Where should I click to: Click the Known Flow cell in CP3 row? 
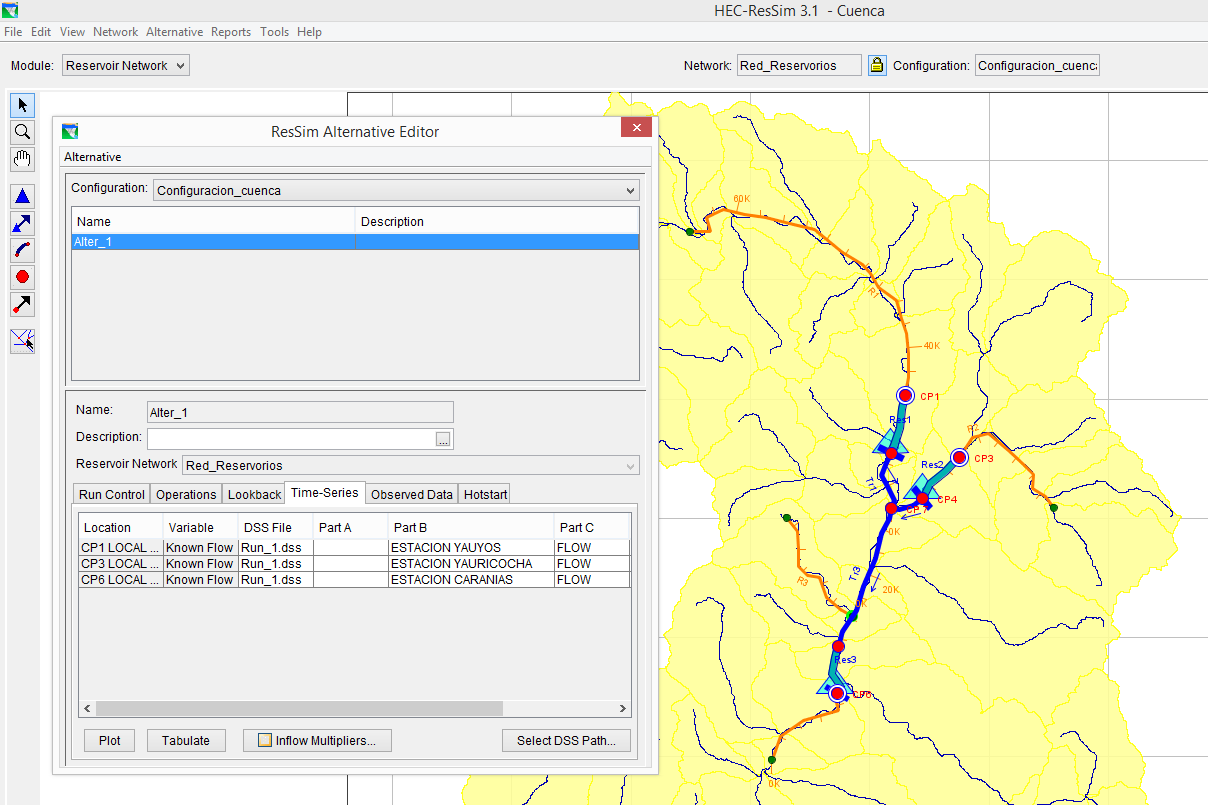pyautogui.click(x=201, y=563)
